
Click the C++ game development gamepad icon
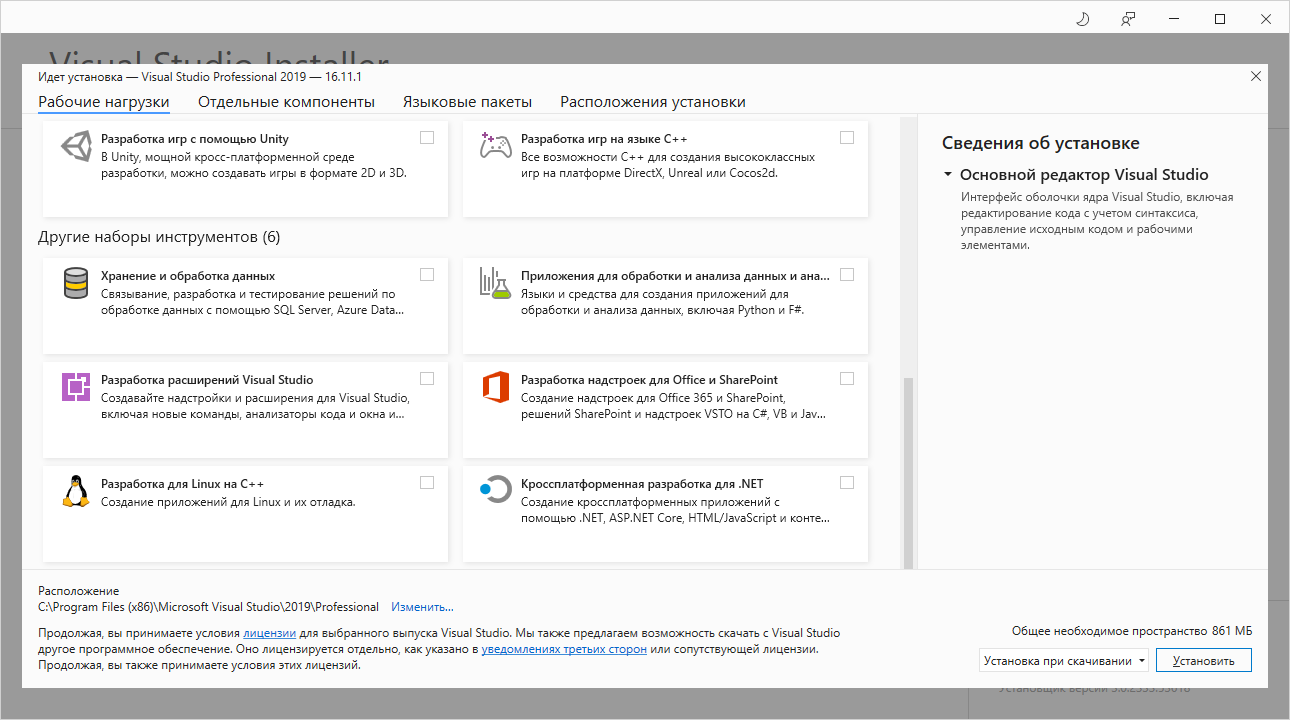[496, 146]
